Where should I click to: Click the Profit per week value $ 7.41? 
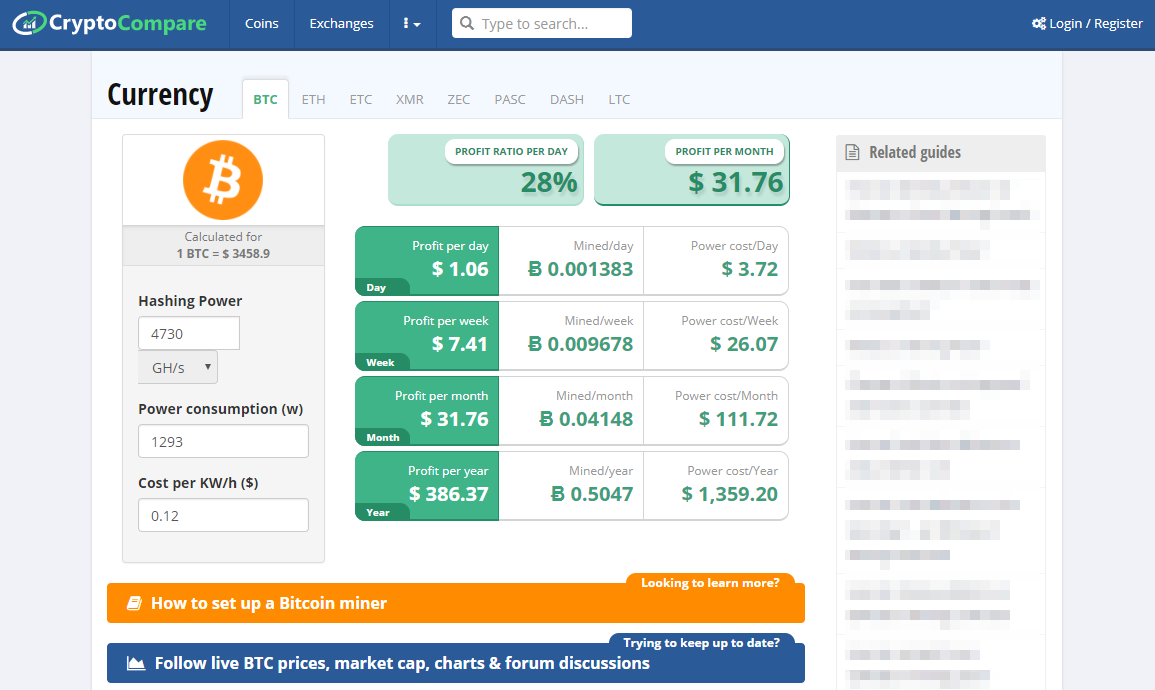point(460,344)
